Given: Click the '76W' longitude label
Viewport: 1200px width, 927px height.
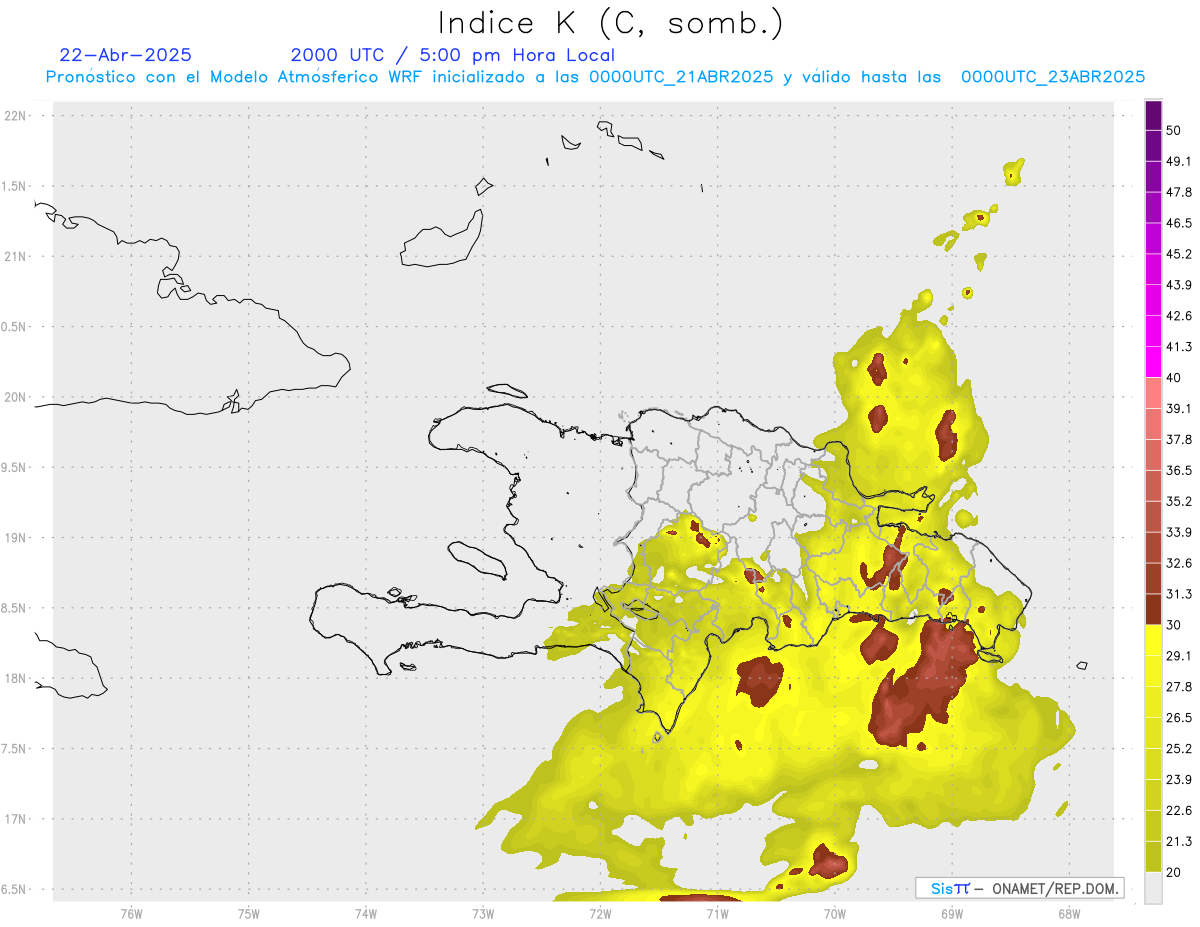Looking at the screenshot, I should click(x=131, y=913).
